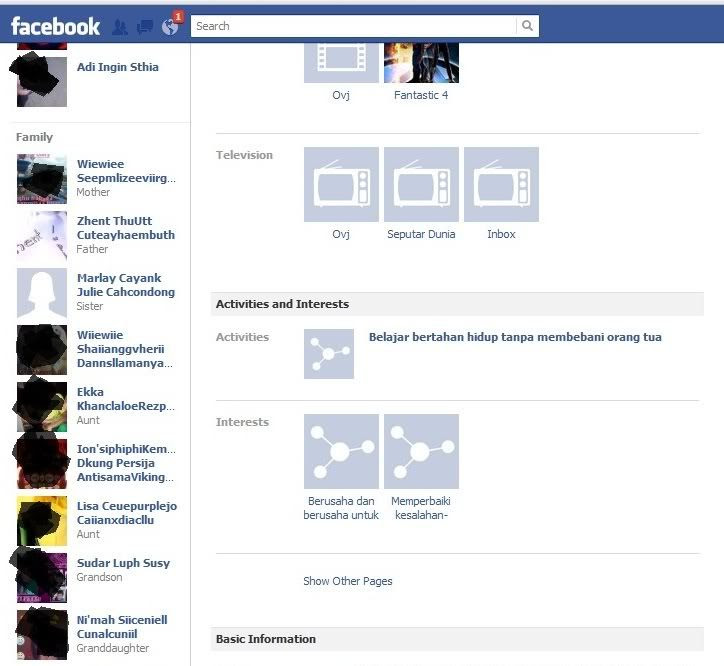724x666 pixels.
Task: Open the friend requests icon
Action: click(x=120, y=27)
